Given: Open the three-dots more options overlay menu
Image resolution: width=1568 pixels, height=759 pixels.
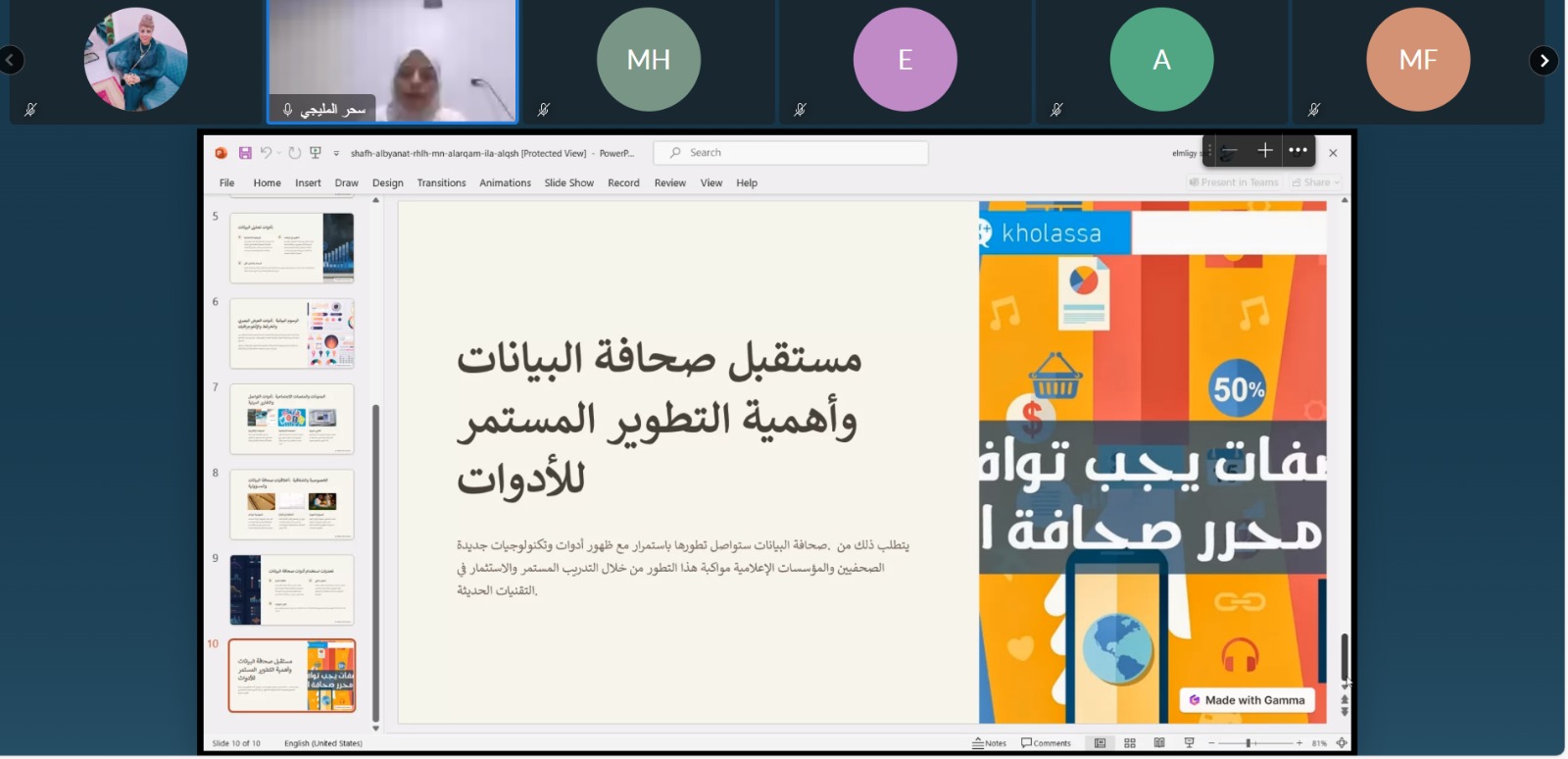Looking at the screenshot, I should click(1298, 150).
